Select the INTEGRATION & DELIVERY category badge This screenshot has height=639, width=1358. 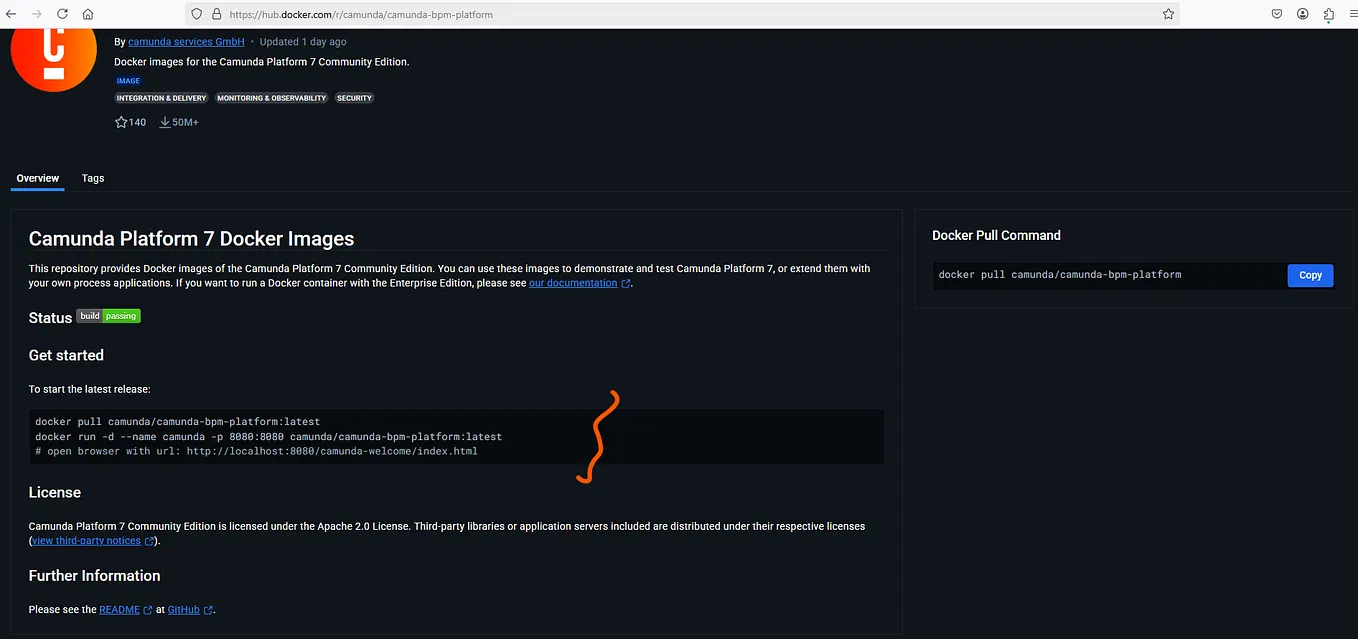pos(161,98)
